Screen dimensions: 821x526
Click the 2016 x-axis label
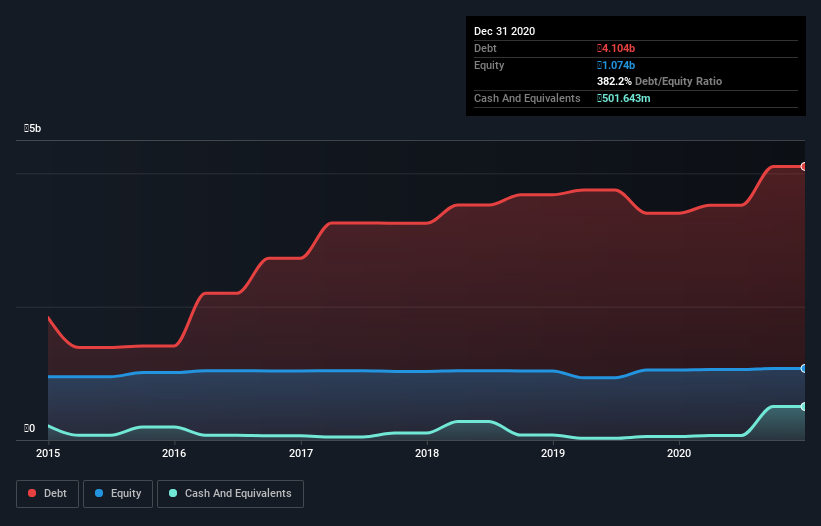click(x=174, y=453)
